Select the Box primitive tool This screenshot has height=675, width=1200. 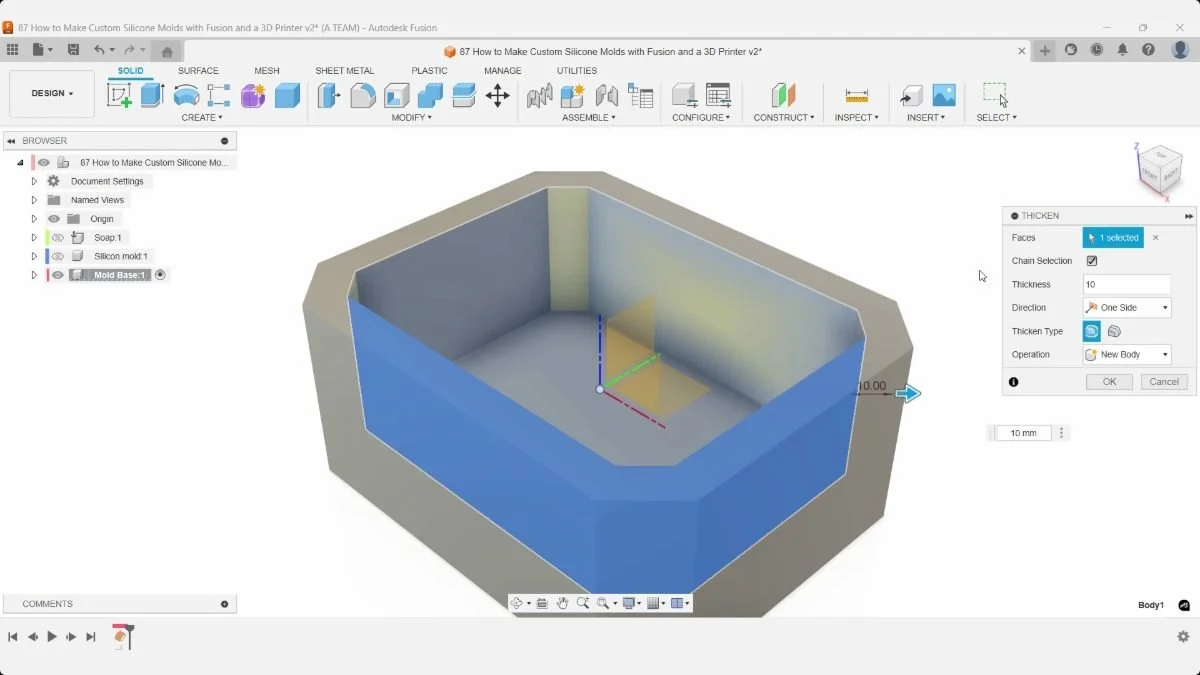tap(287, 95)
